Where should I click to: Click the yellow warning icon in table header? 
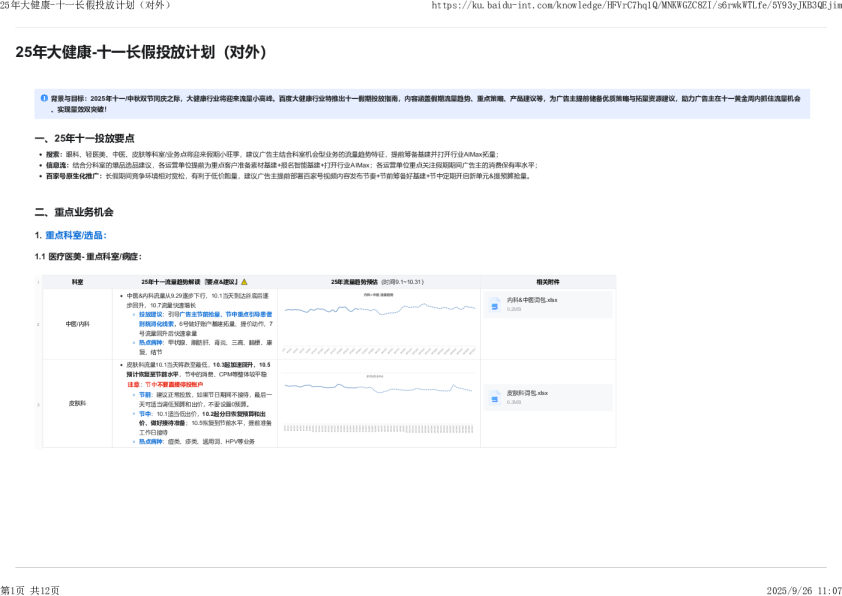tap(244, 282)
